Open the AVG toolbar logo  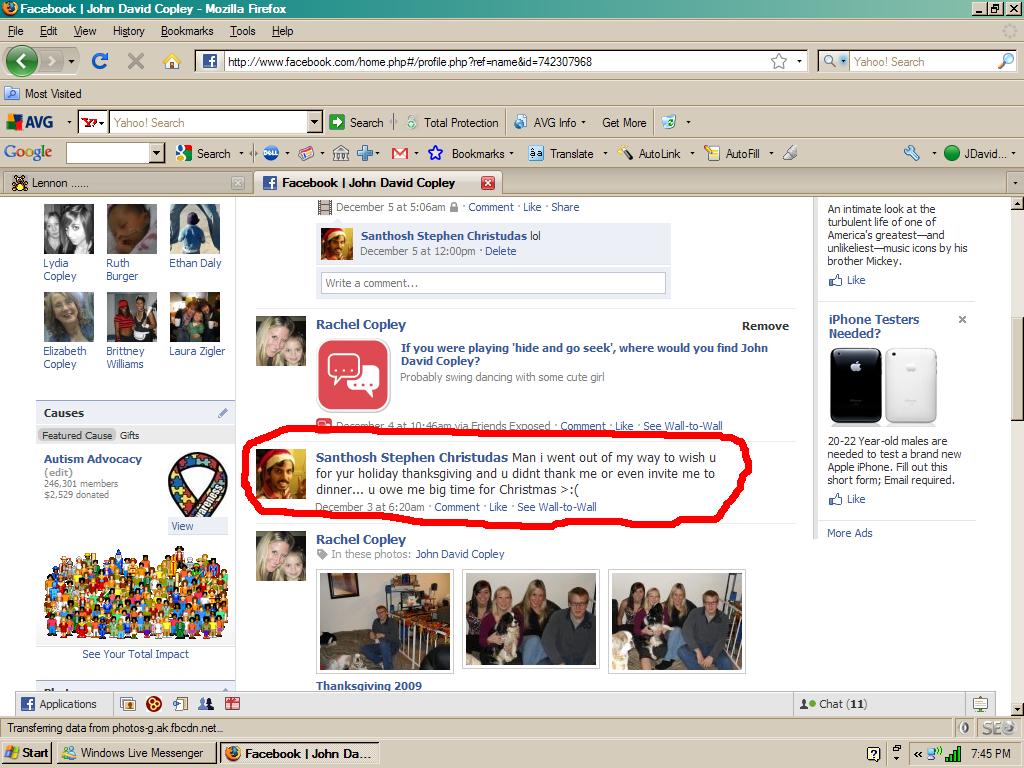click(31, 122)
